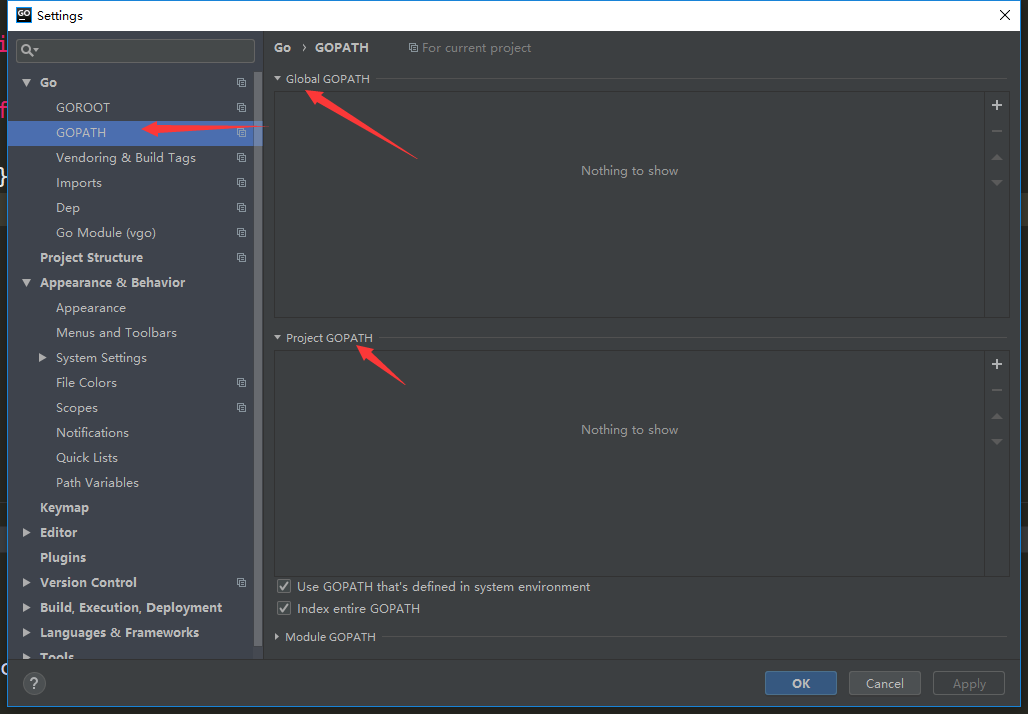The height and width of the screenshot is (714, 1028).
Task: Click the project icon beside Imports
Action: pyautogui.click(x=241, y=182)
